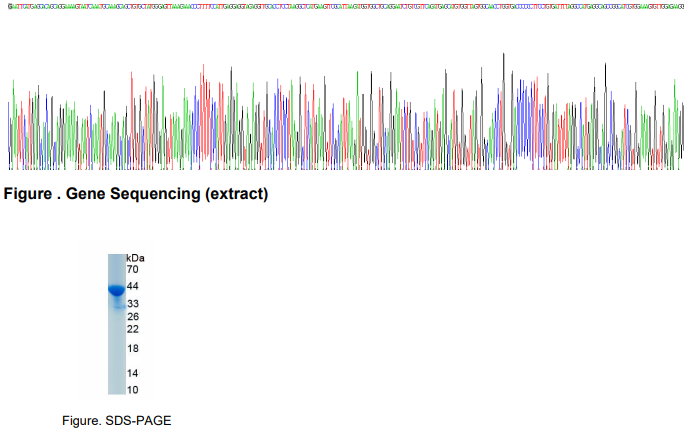
Task: Click the 22 kDa marker label
Action: click(x=133, y=329)
